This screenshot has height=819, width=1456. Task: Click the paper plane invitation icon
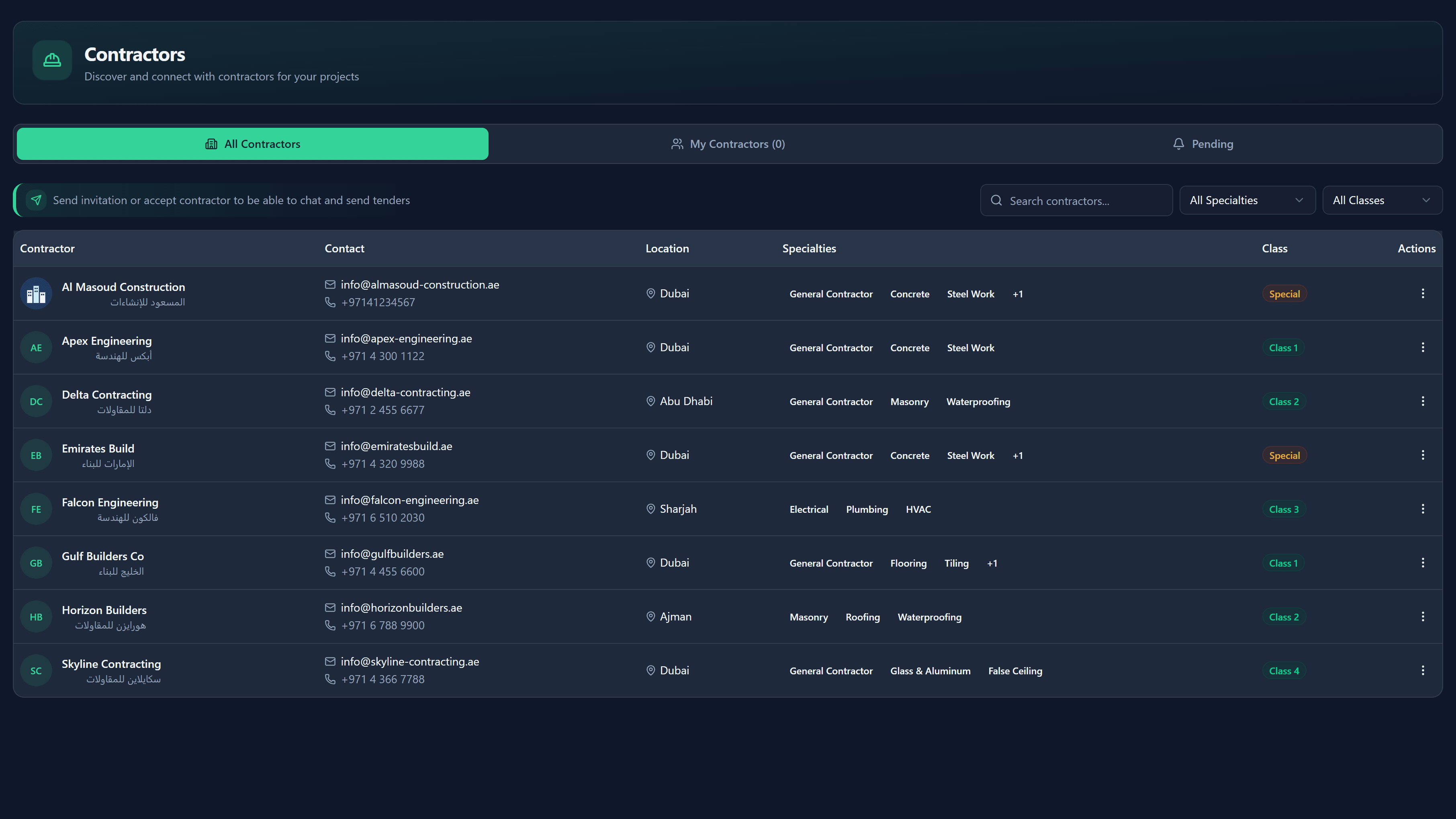(36, 200)
